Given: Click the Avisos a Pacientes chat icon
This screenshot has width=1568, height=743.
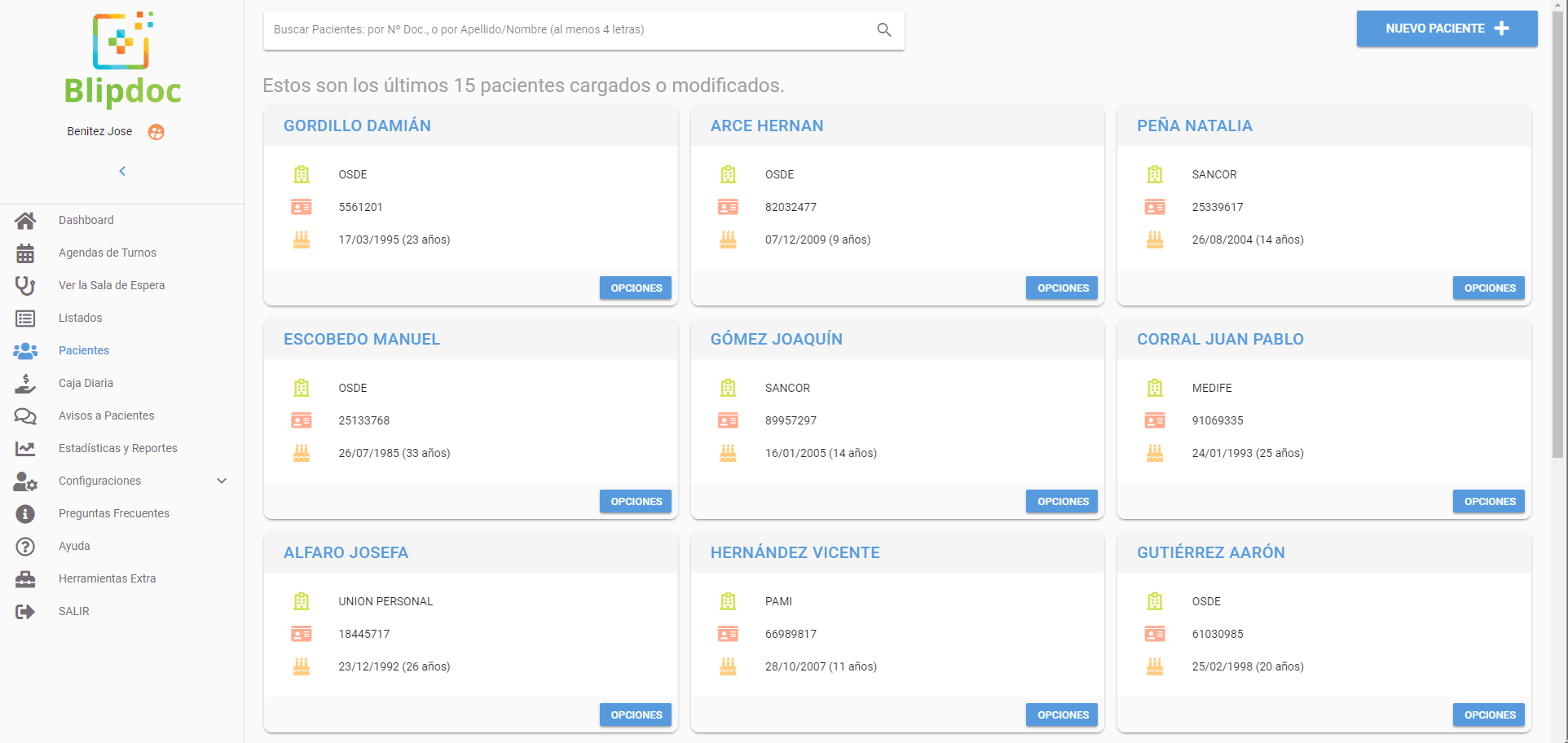Looking at the screenshot, I should pyautogui.click(x=25, y=416).
